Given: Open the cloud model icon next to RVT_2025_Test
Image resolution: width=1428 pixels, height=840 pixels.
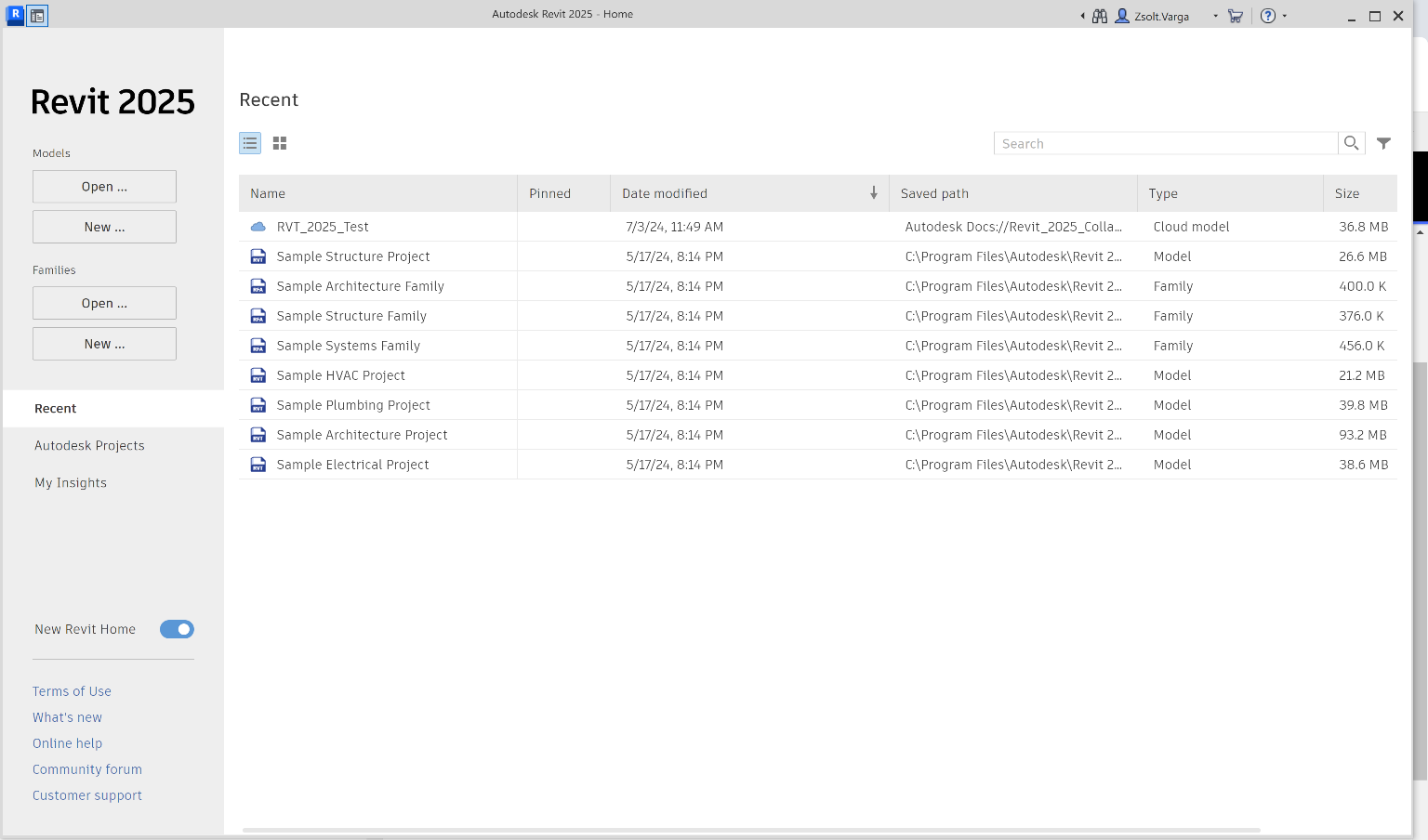Looking at the screenshot, I should 258,226.
